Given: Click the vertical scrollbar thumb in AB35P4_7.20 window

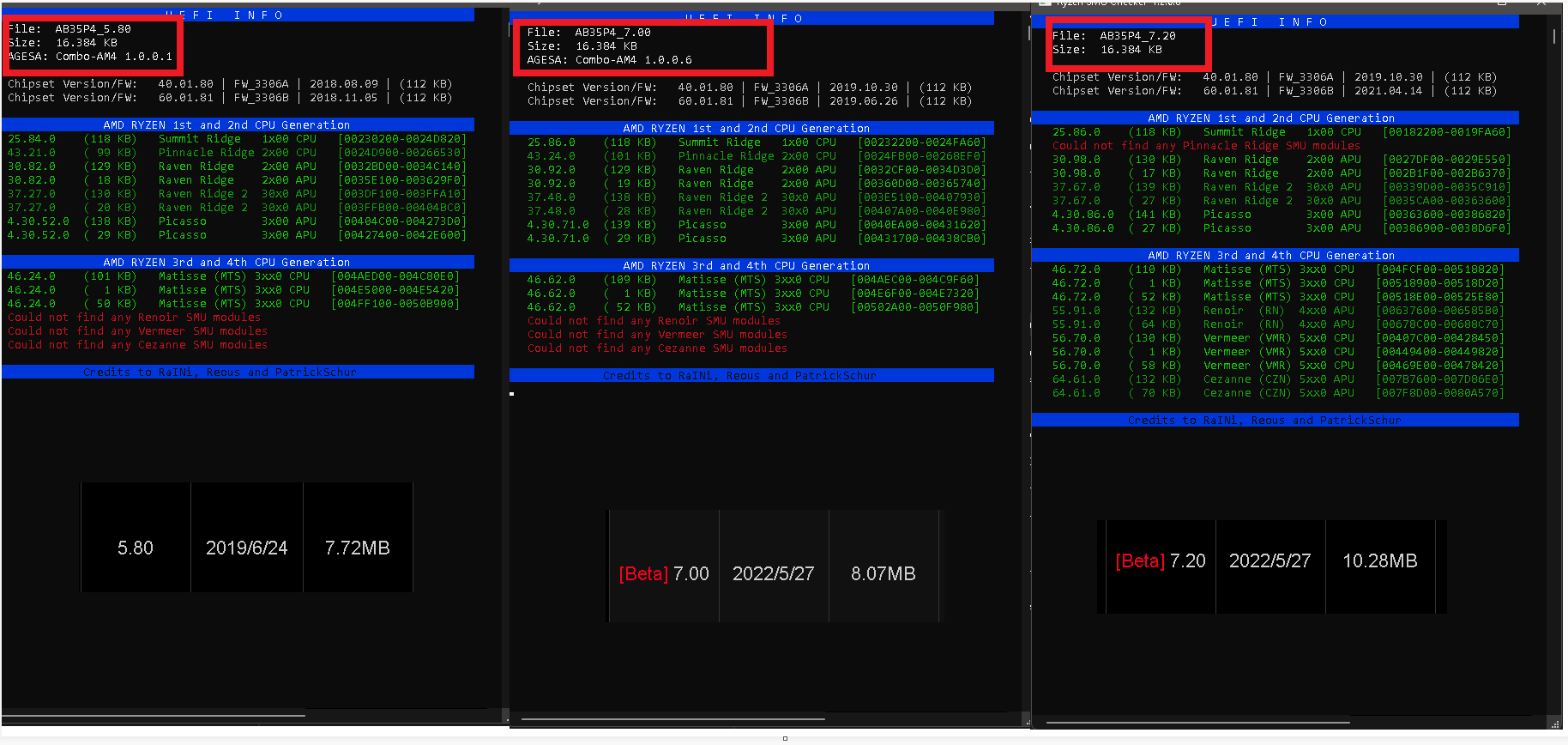Looking at the screenshot, I should (1553, 37).
